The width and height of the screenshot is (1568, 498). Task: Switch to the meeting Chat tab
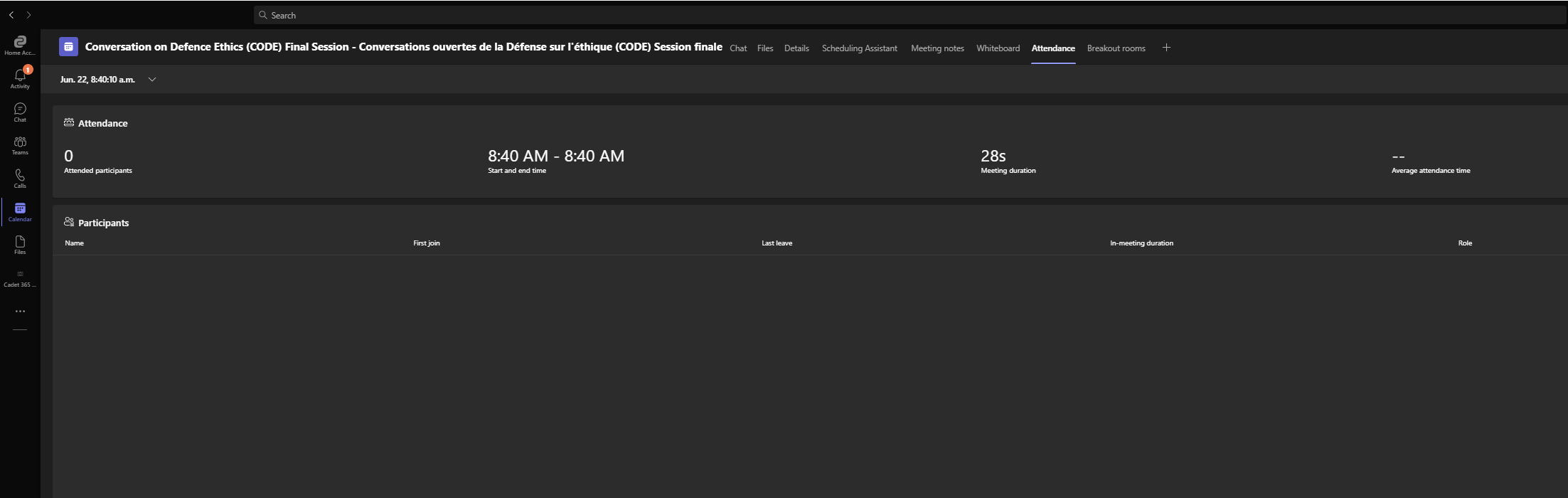tap(738, 48)
